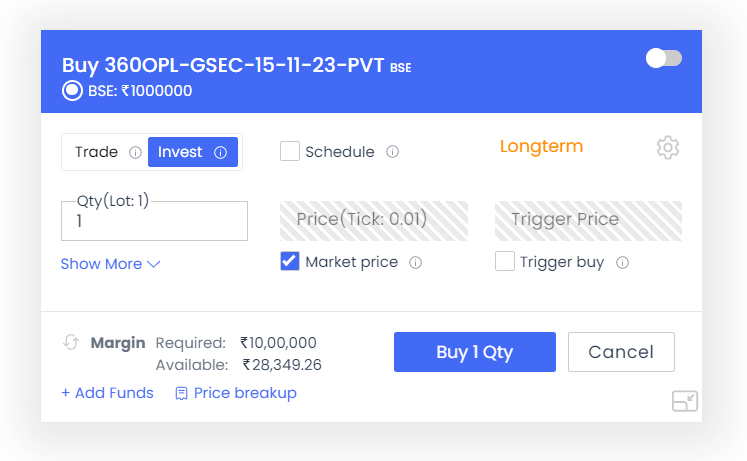Click the Trigger buy info icon
Image resolution: width=747 pixels, height=461 pixels.
pos(622,262)
